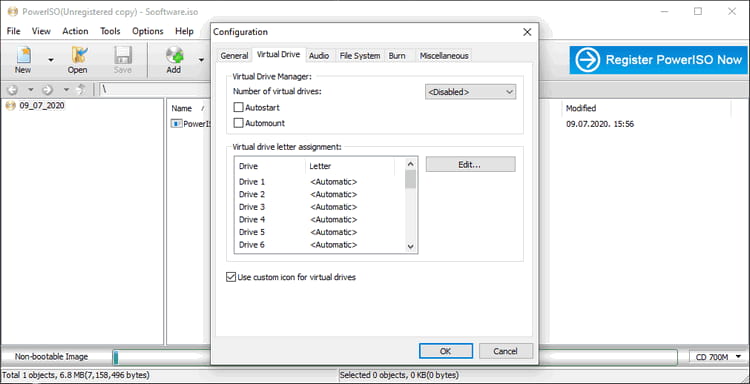
Task: Open the Options menu
Action: pyautogui.click(x=148, y=31)
